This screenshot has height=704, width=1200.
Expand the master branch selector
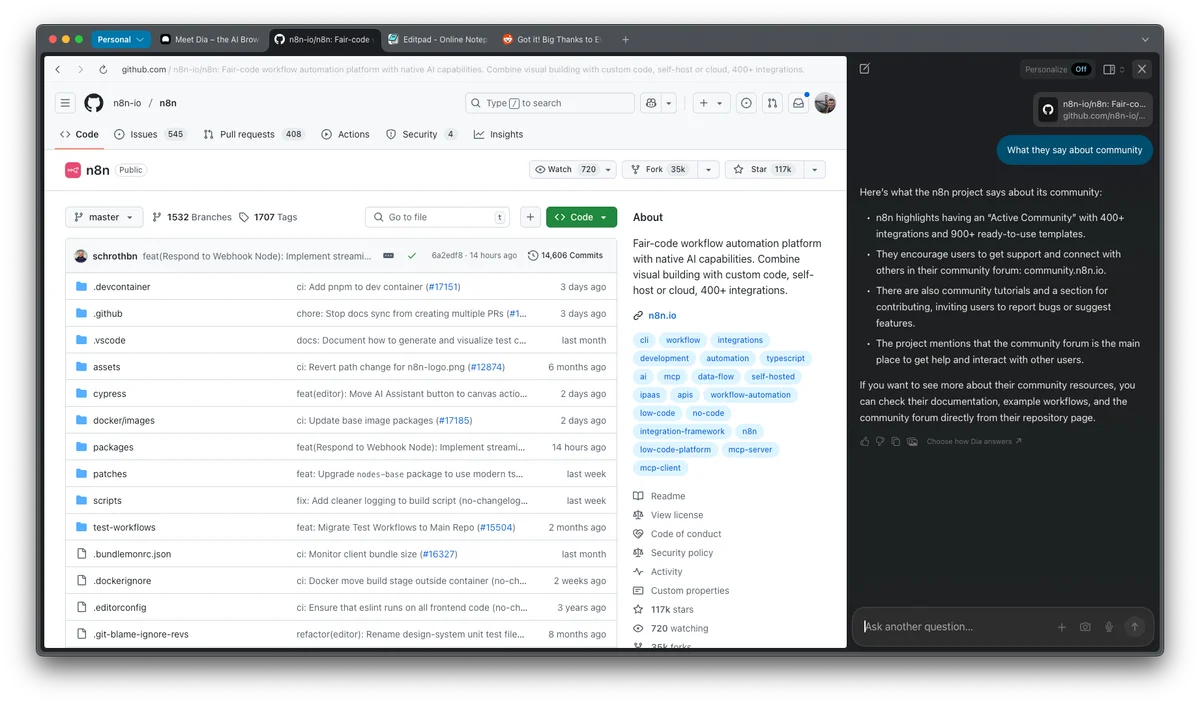tap(104, 217)
